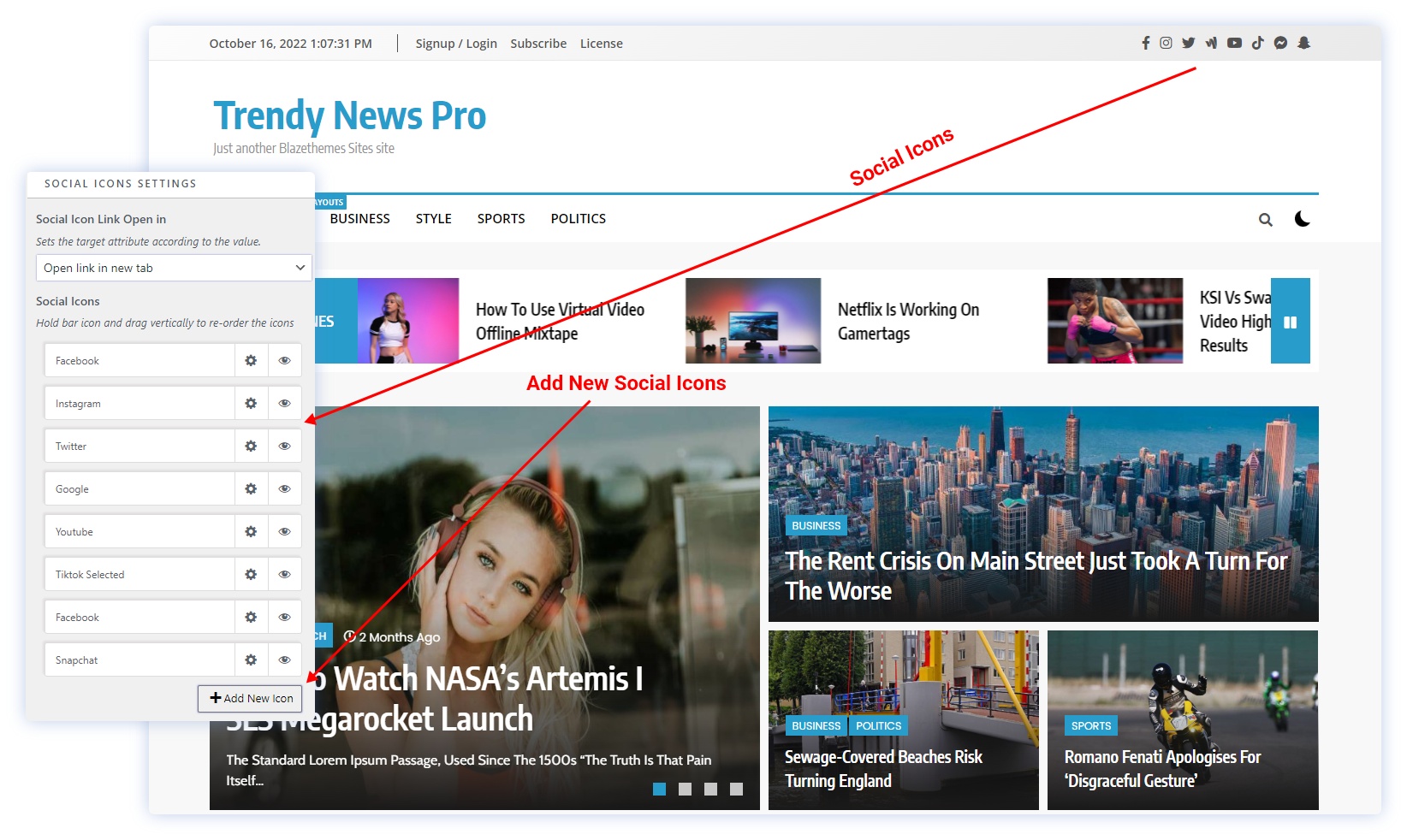1407x840 pixels.
Task: Open the POLITICS menu item
Action: pos(578,219)
